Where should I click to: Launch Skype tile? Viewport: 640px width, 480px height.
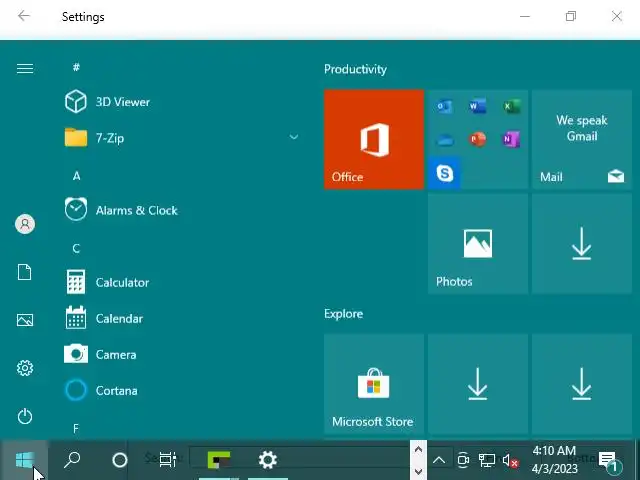444,173
